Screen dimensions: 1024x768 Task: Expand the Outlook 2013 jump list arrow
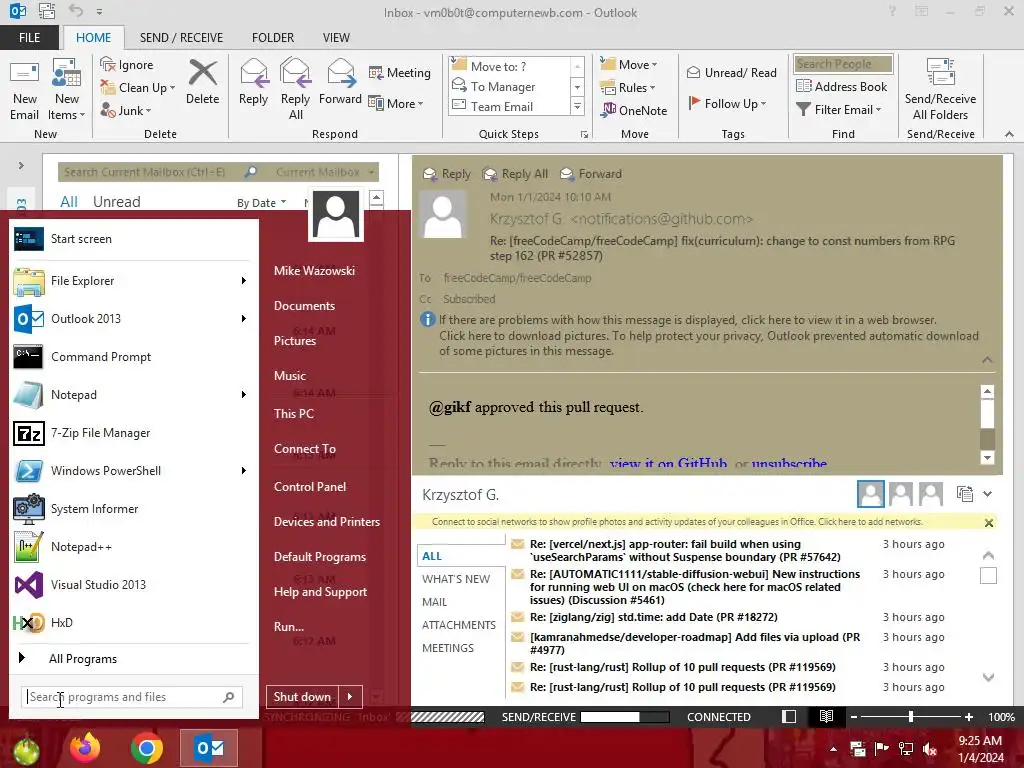[x=244, y=319]
